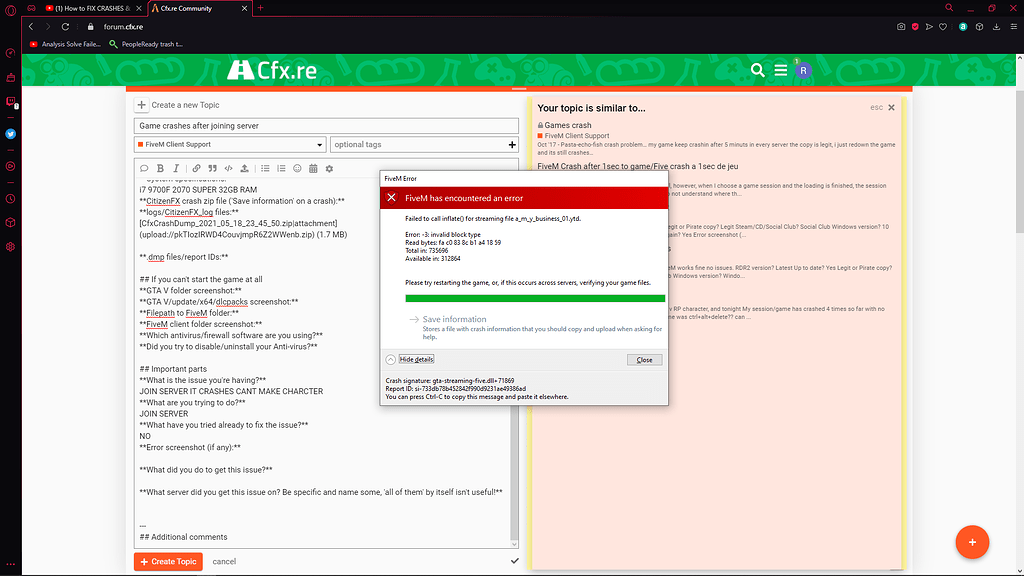1024x576 pixels.
Task: Open the FiveM Client Support category dropdown
Action: [x=230, y=144]
